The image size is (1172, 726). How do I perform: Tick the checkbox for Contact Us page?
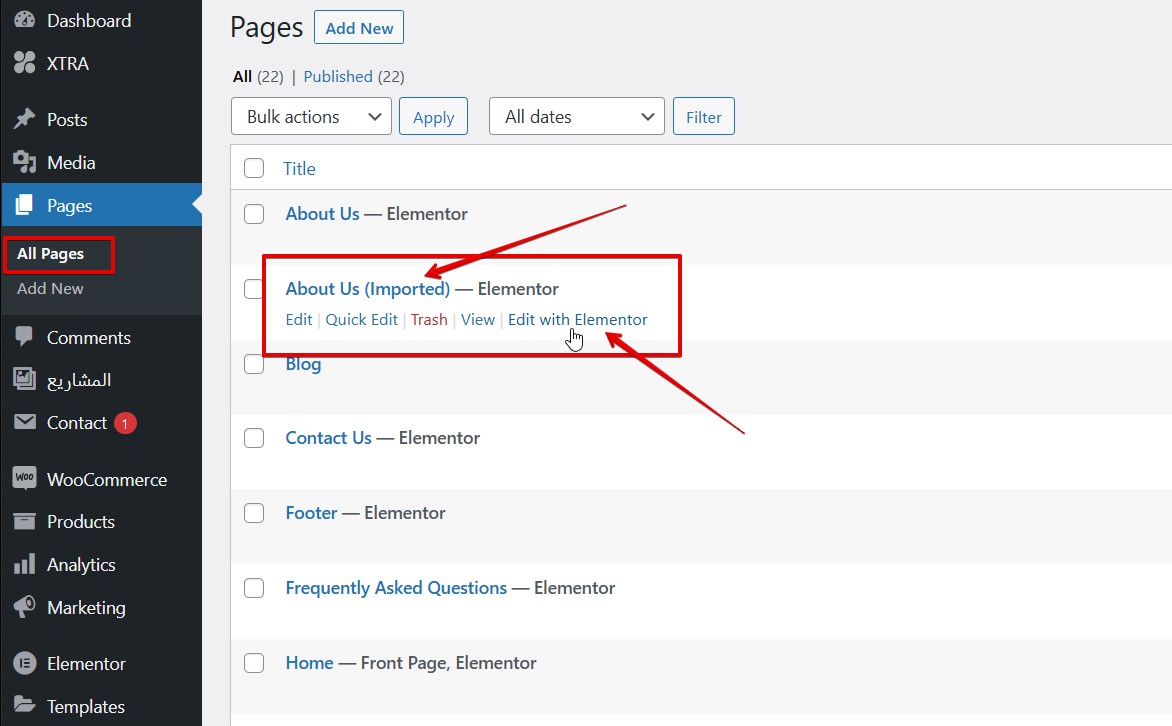(x=254, y=438)
